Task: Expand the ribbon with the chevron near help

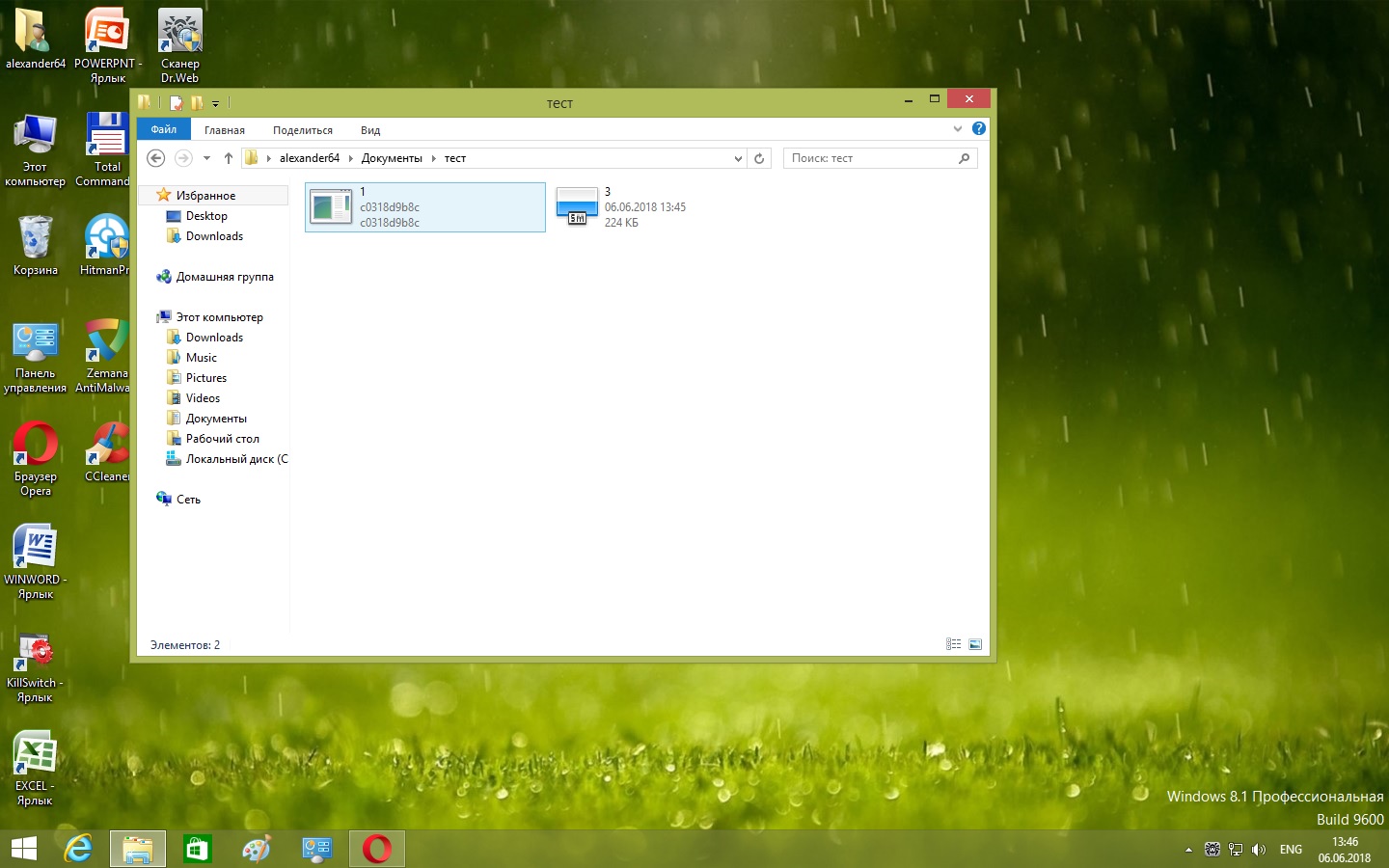Action: pos(957,128)
